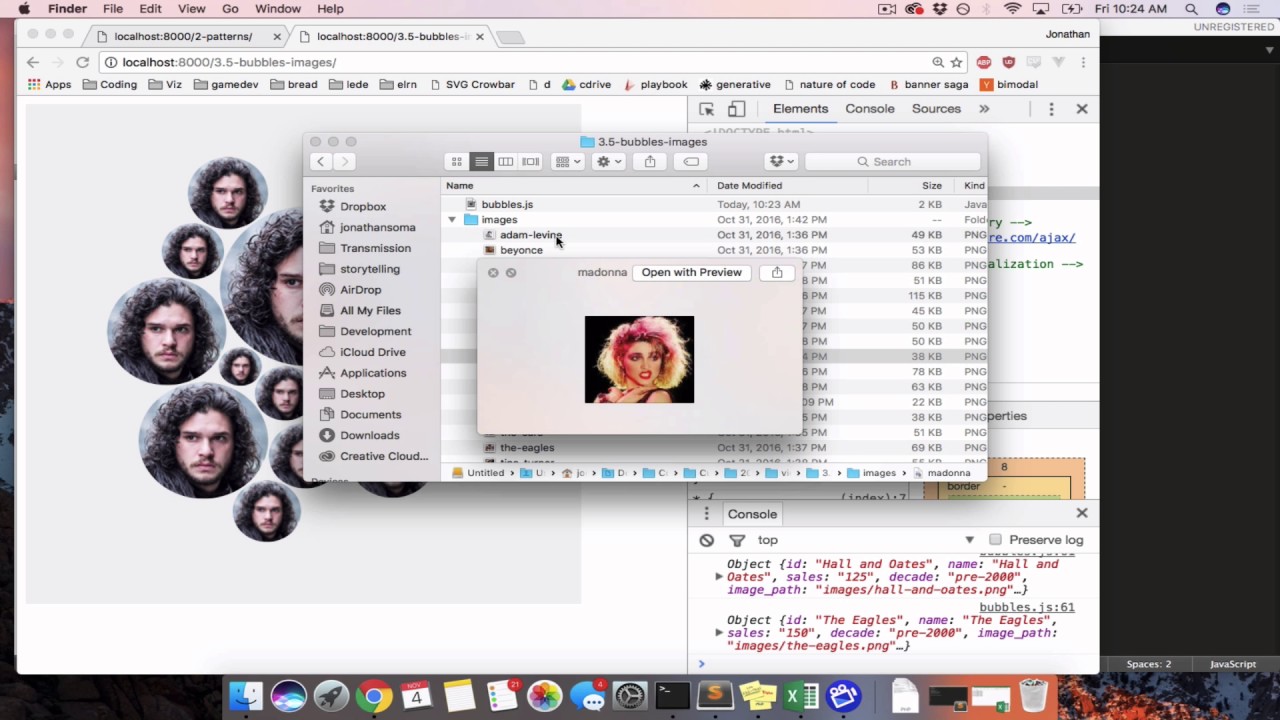Click the Finder share toolbar icon
The height and width of the screenshot is (720, 1280).
(650, 162)
